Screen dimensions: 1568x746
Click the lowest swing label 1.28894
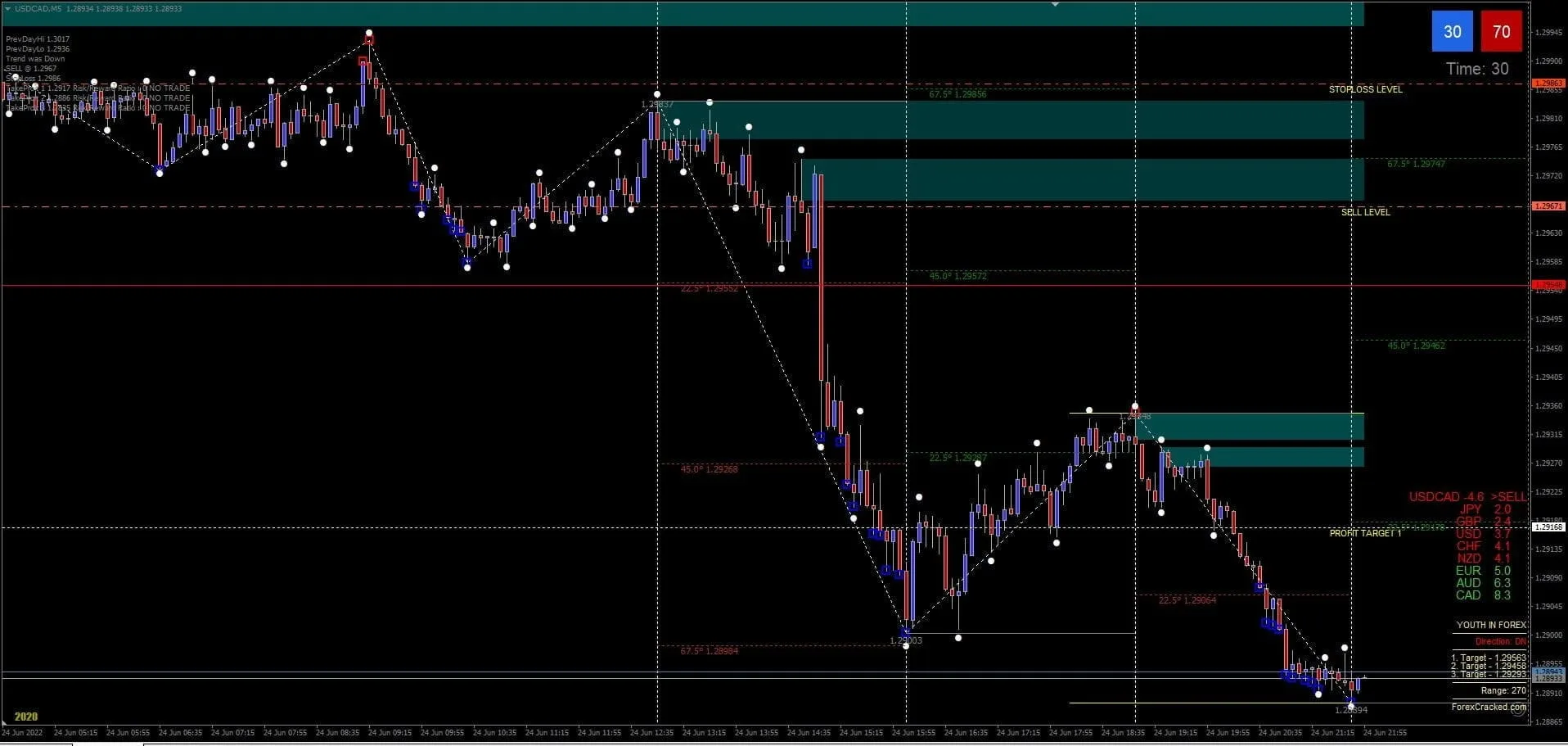coord(1350,710)
